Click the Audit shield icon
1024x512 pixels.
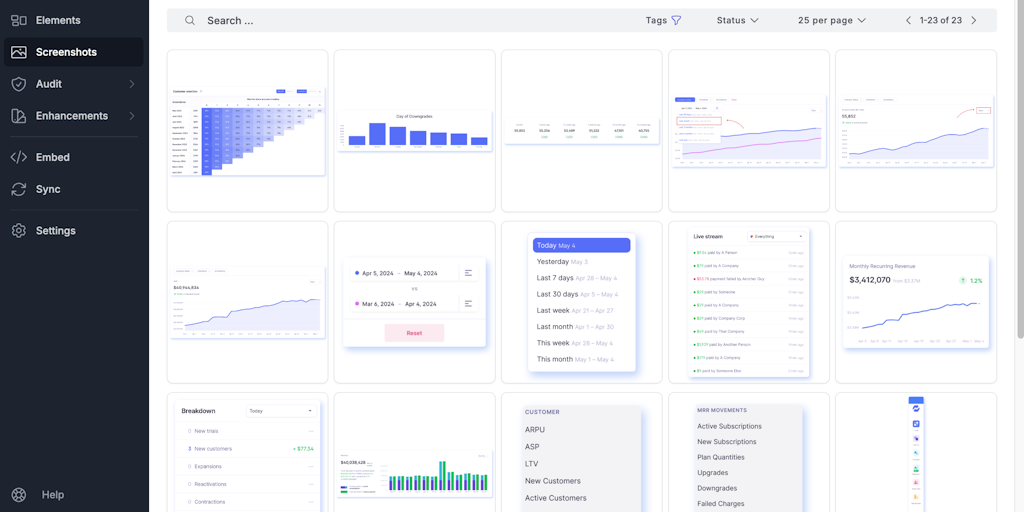[x=18, y=84]
